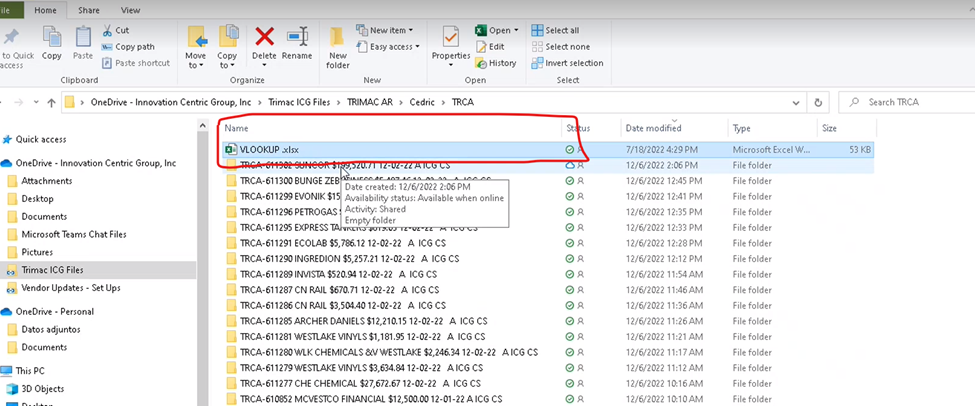Click the red Delete X icon

tap(264, 37)
